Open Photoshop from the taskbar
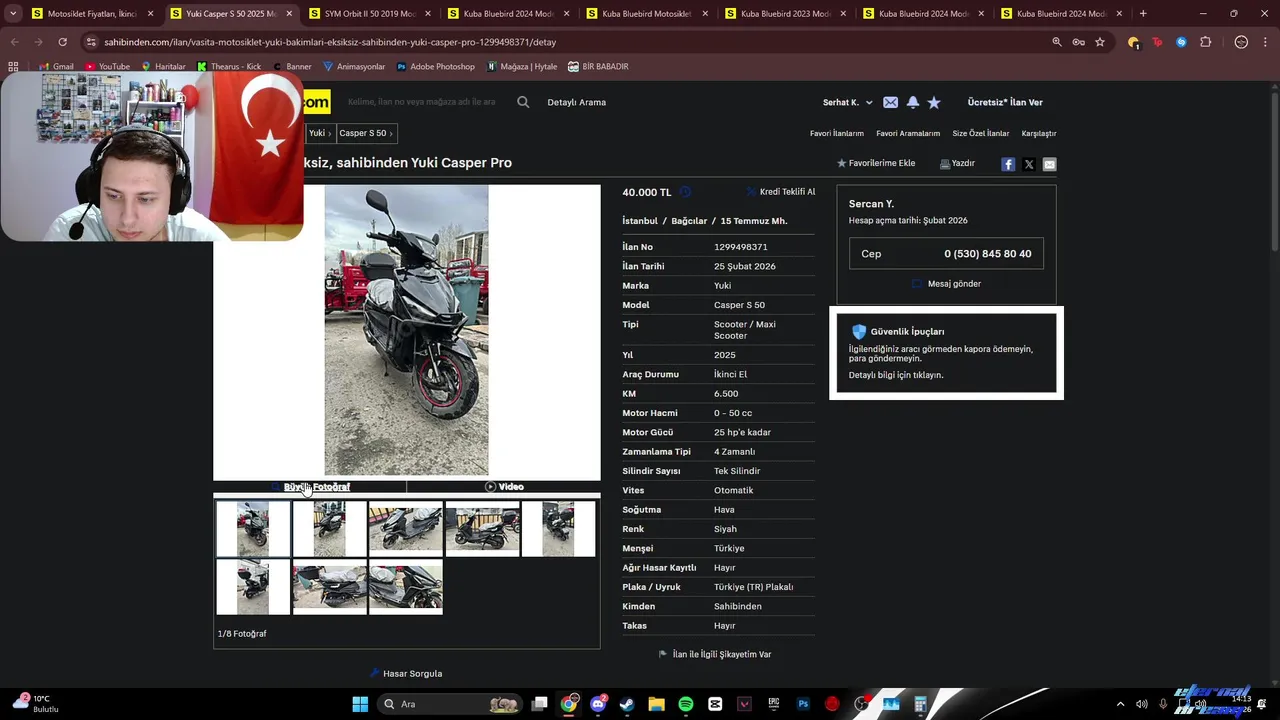Screen dimensions: 1280x720 [802, 704]
